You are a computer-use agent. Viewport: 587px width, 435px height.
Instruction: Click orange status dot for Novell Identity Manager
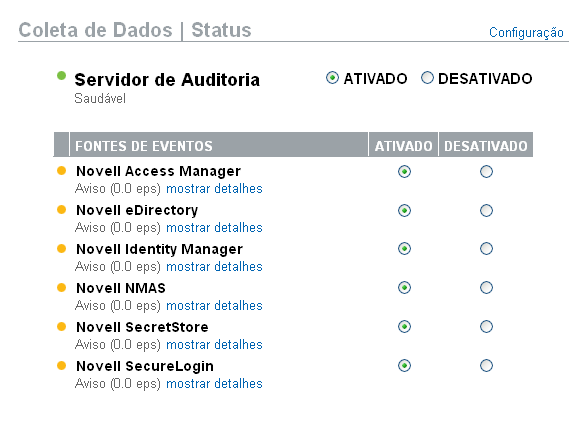(61, 249)
